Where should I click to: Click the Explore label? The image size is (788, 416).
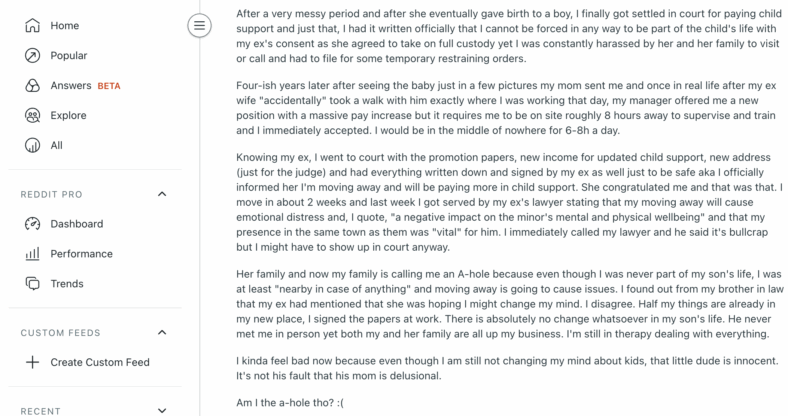click(x=68, y=116)
